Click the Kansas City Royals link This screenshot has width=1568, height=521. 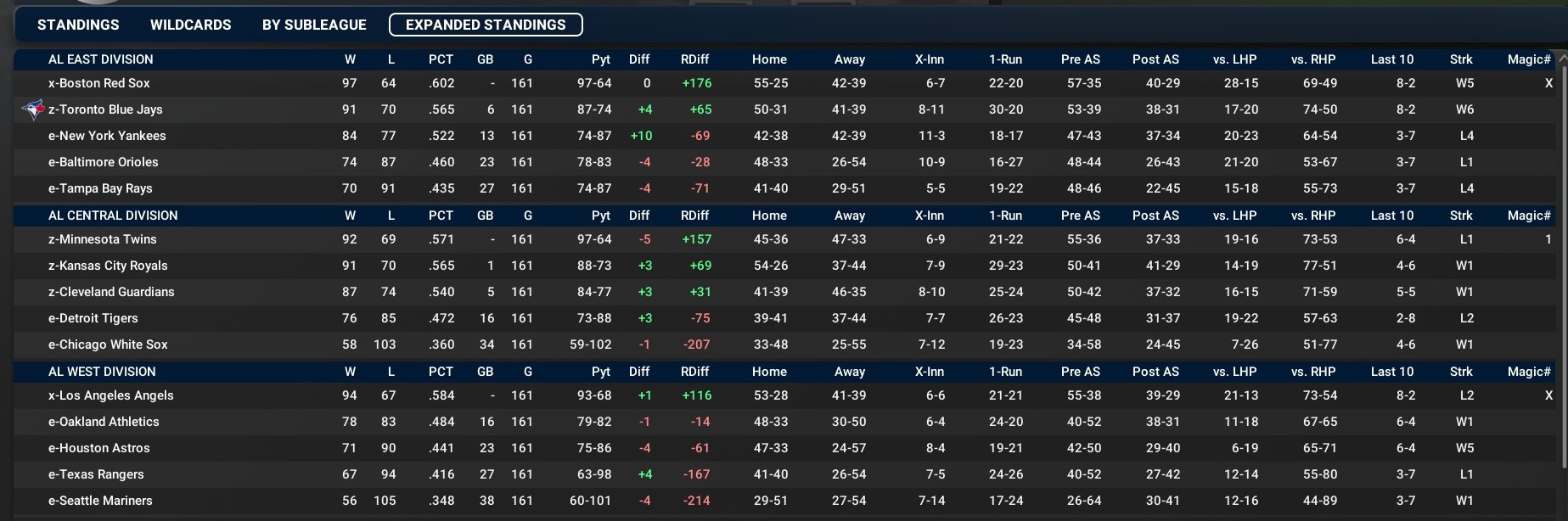click(108, 266)
